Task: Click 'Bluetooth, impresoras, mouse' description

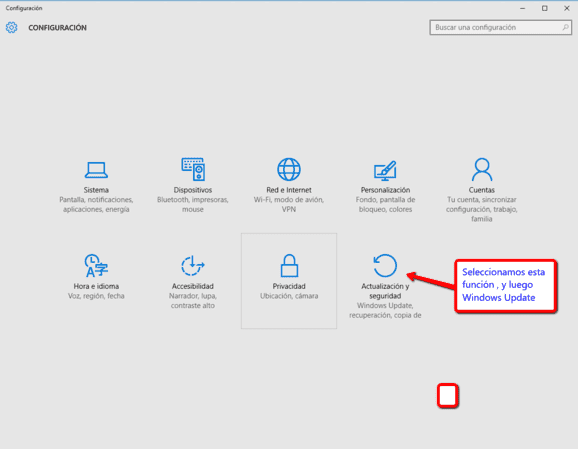Action: (x=193, y=204)
